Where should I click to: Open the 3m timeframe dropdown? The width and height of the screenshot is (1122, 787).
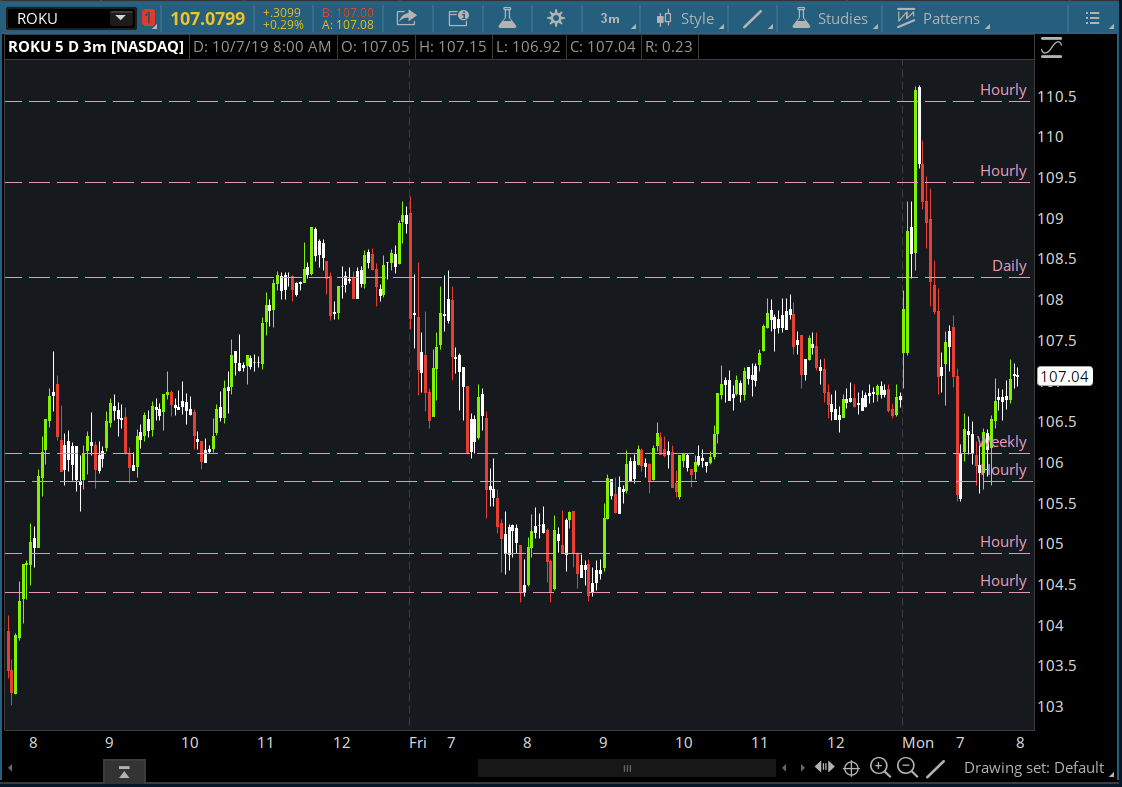(611, 17)
